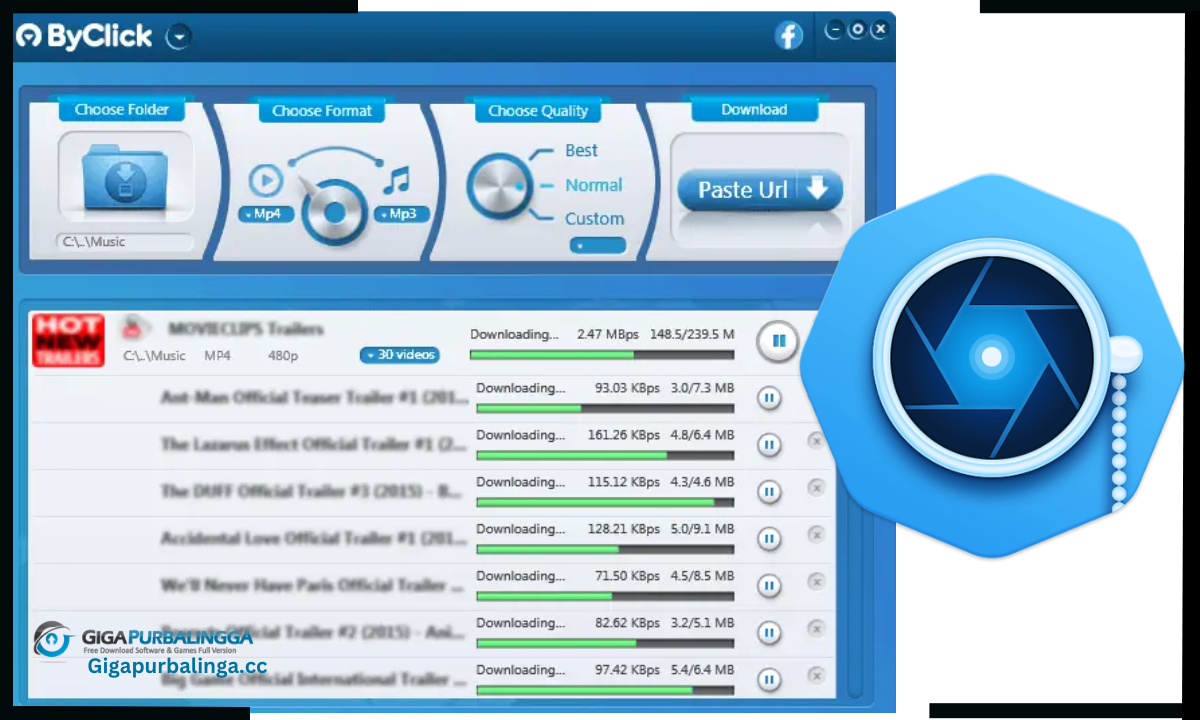Screen dimensions: 1200x720
Task: Open the Facebook page icon
Action: click(x=789, y=36)
